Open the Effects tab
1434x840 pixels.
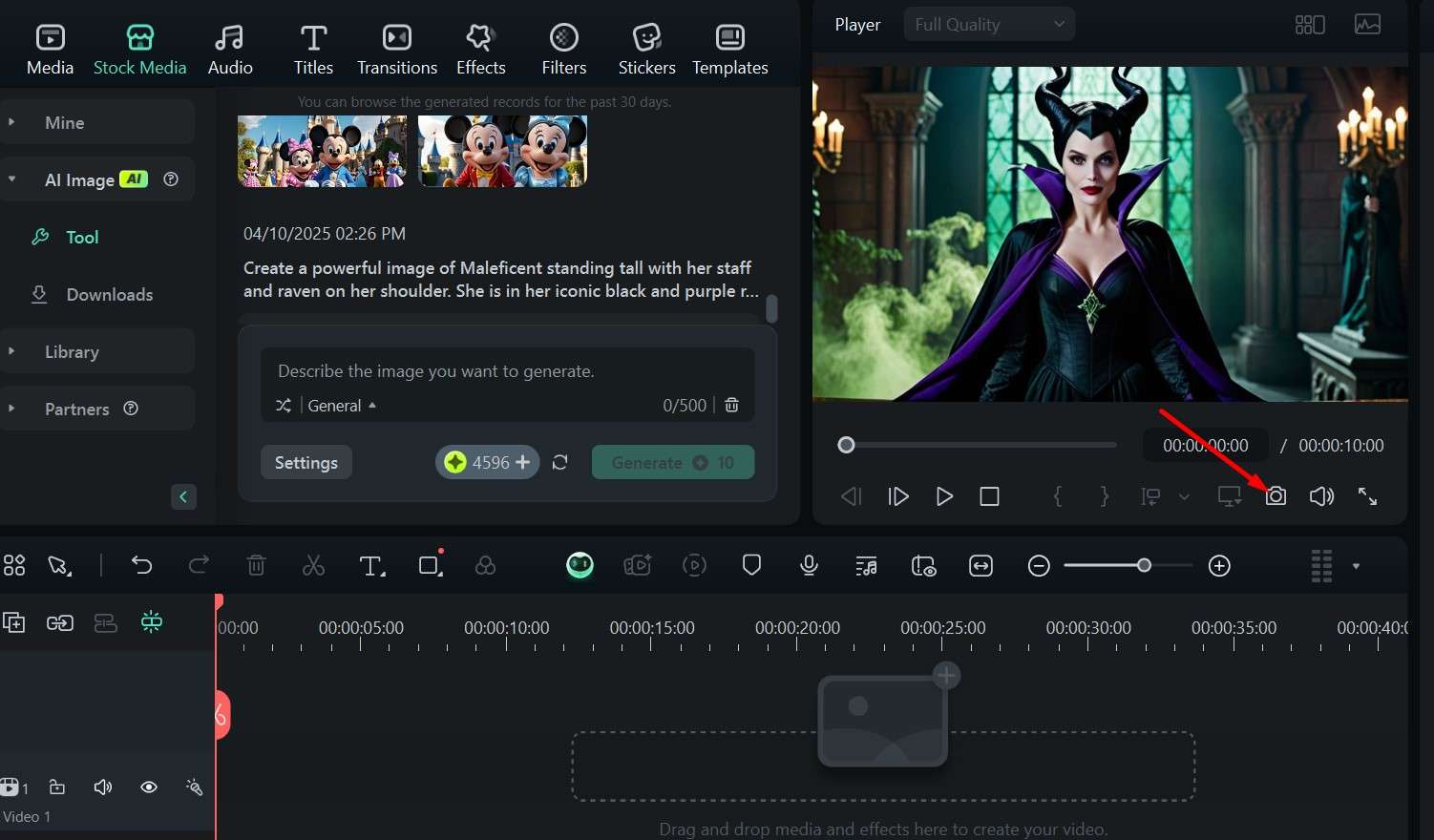pyautogui.click(x=480, y=50)
